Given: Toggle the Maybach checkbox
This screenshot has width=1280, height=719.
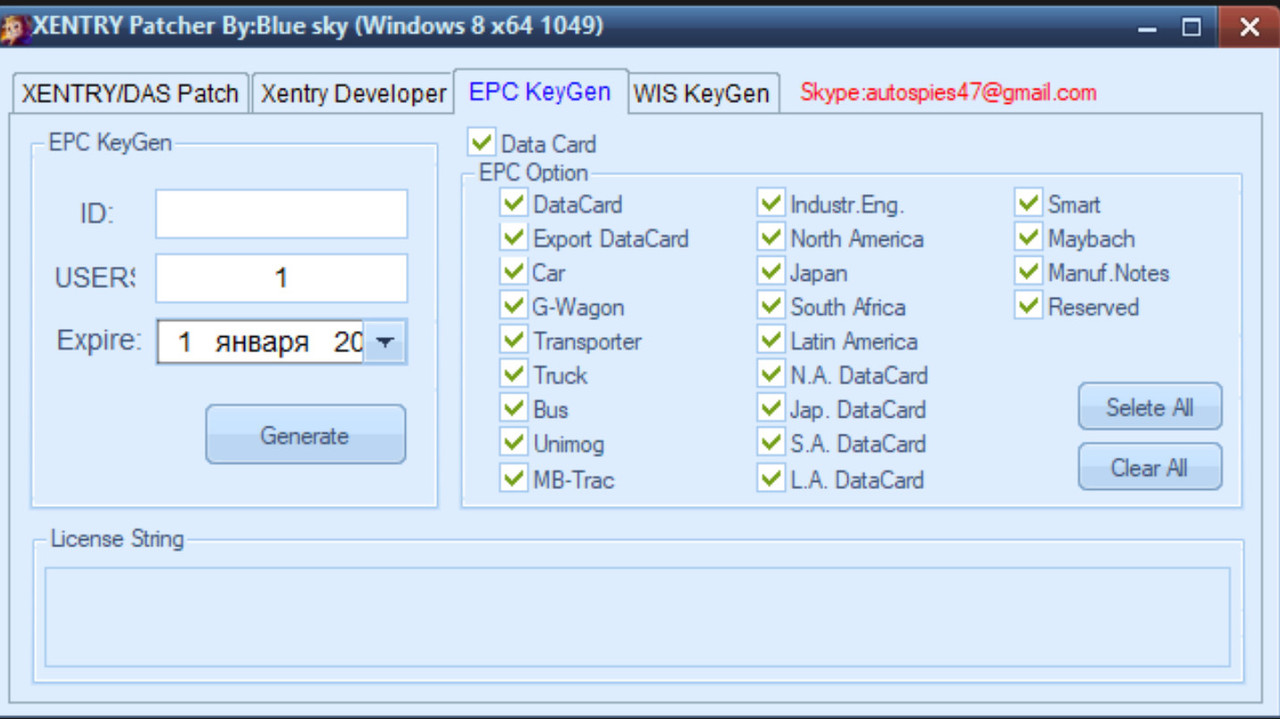Looking at the screenshot, I should (x=1028, y=238).
